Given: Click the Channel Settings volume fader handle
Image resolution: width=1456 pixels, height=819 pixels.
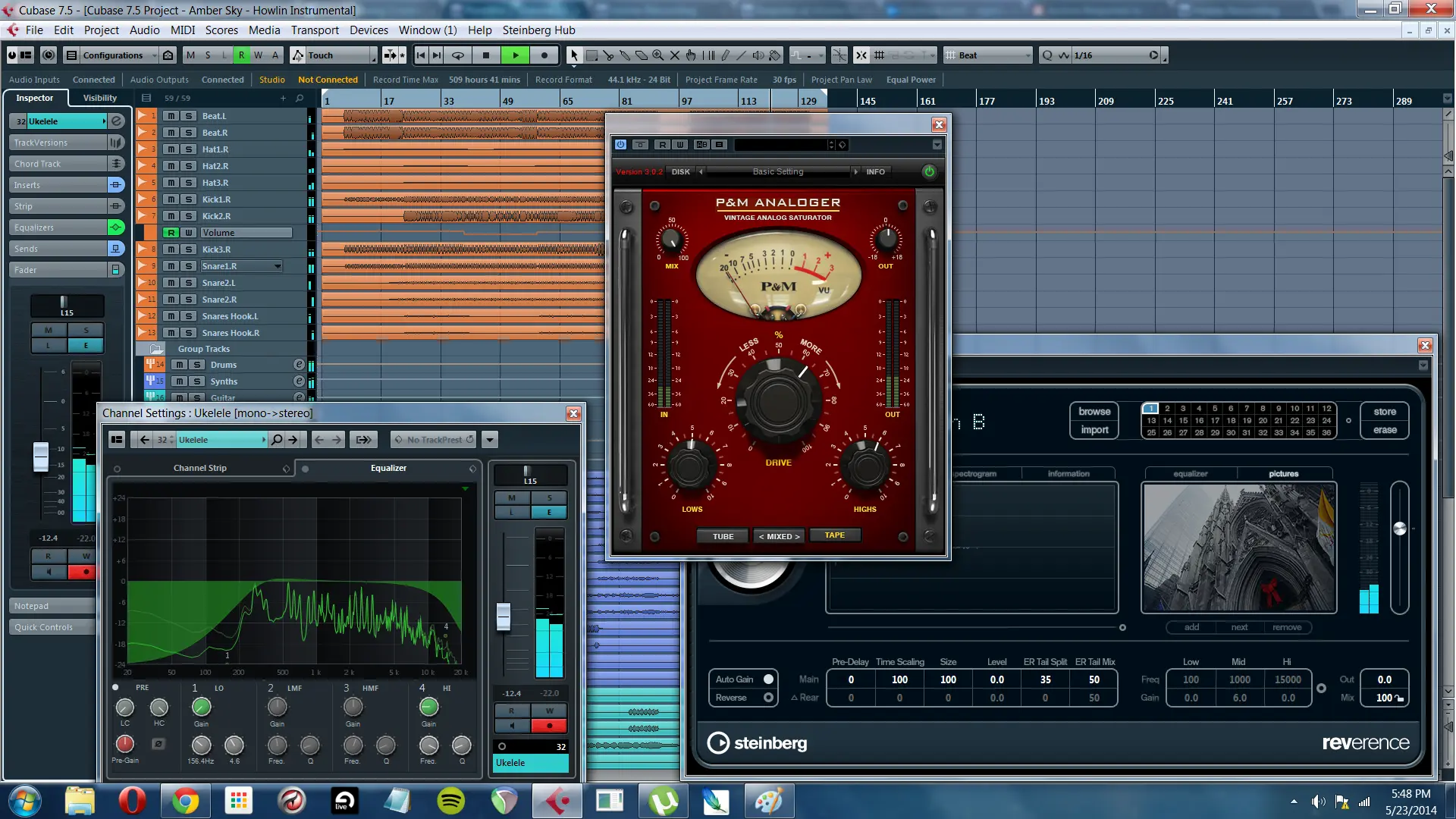Looking at the screenshot, I should (x=504, y=617).
